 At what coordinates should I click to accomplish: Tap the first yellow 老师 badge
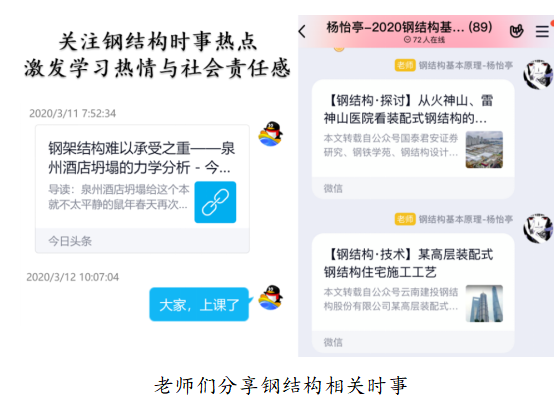(x=405, y=65)
